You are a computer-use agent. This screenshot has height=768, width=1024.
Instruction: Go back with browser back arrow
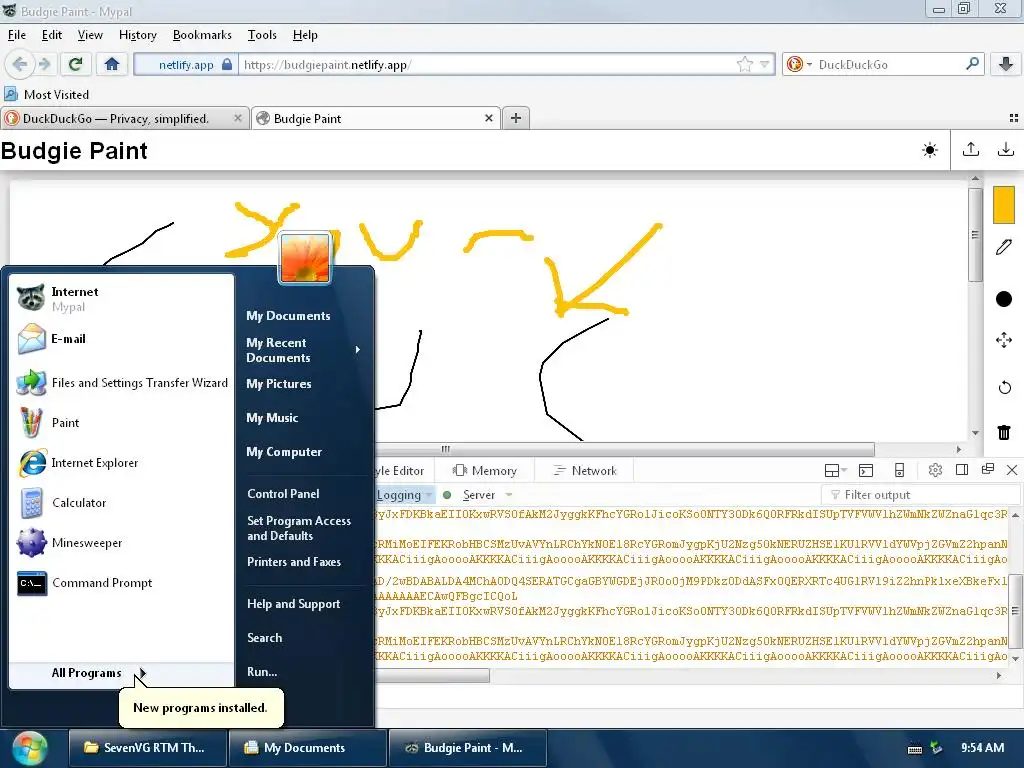click(x=20, y=64)
